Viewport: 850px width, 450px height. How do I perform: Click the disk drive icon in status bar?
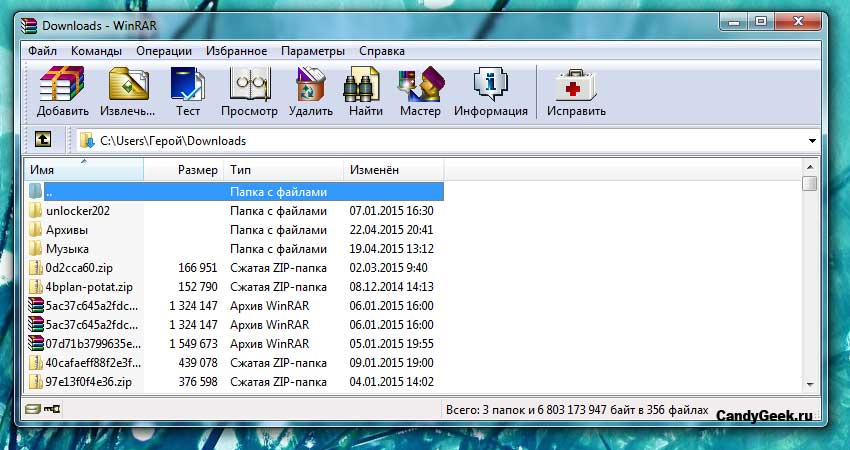click(33, 409)
